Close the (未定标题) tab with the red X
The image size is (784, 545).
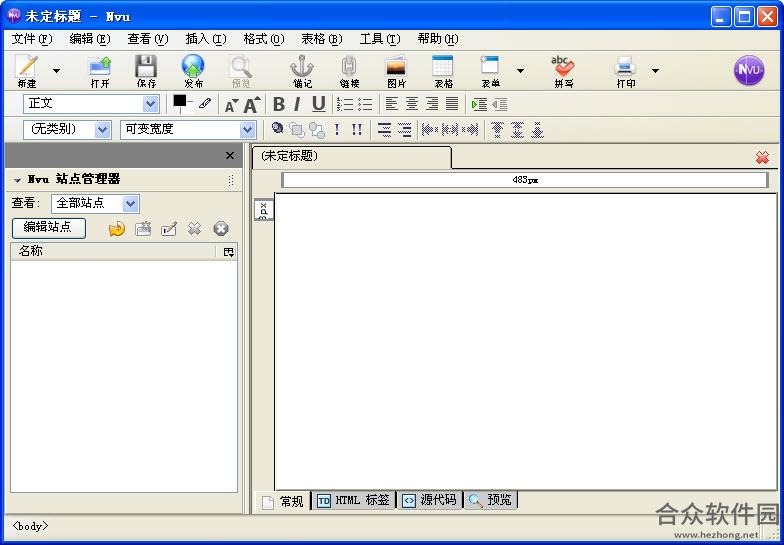[762, 158]
